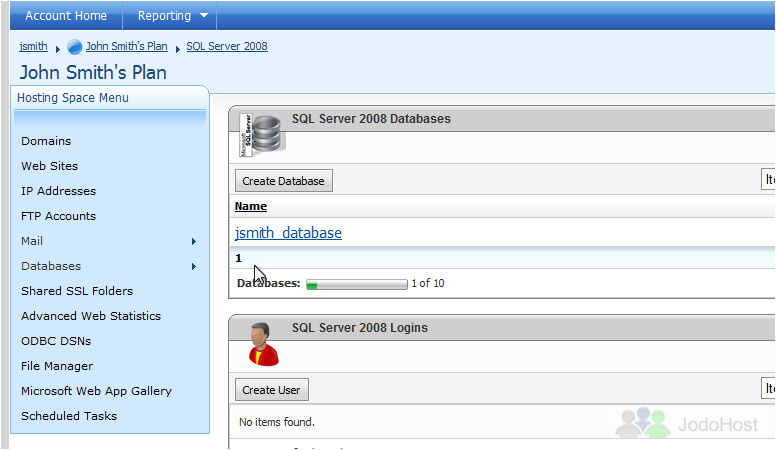Image resolution: width=776 pixels, height=450 pixels.
Task: Open Scheduled Tasks
Action: pyautogui.click(x=69, y=416)
